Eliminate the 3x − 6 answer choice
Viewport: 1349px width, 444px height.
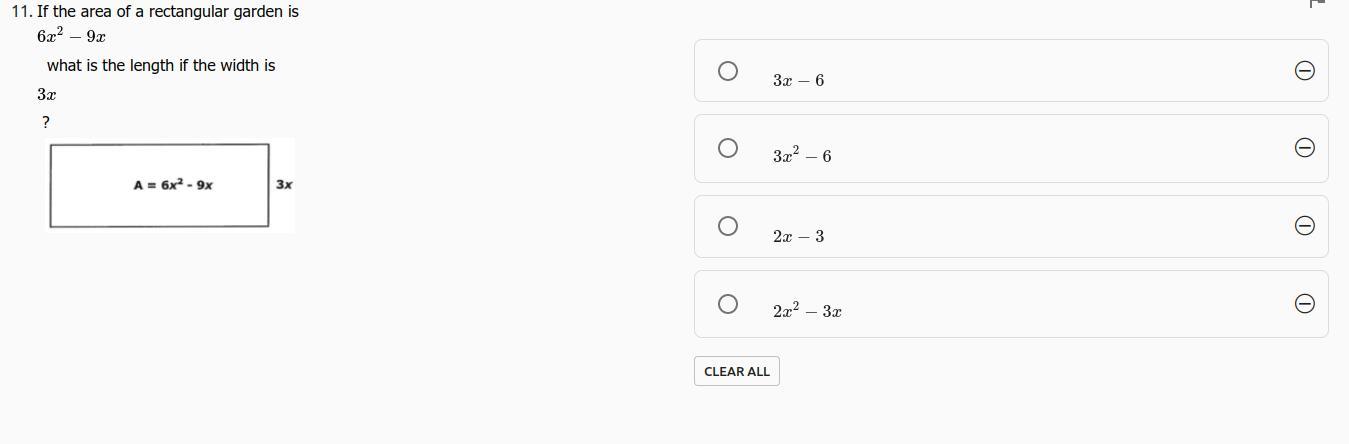click(1304, 70)
